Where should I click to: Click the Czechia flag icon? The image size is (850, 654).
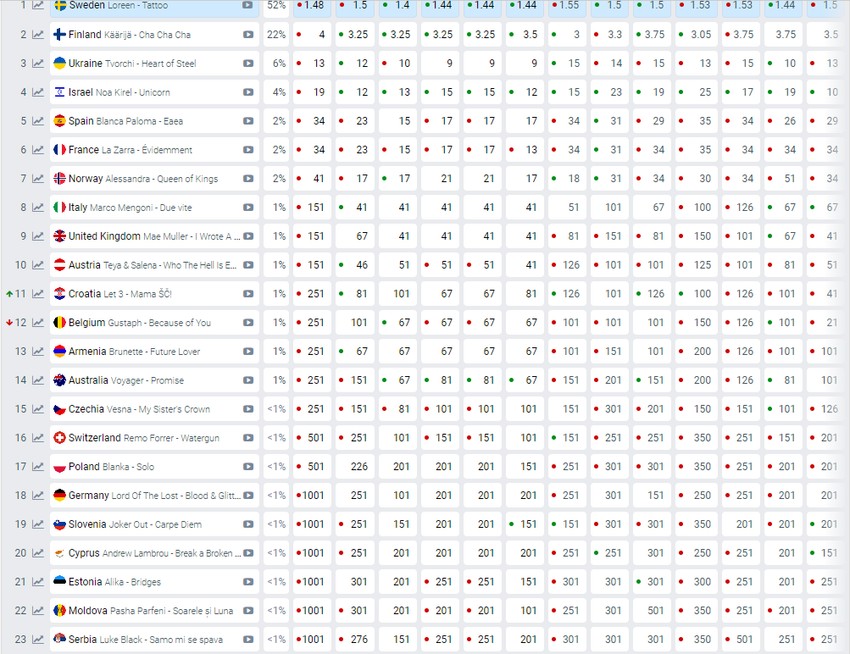(60, 409)
